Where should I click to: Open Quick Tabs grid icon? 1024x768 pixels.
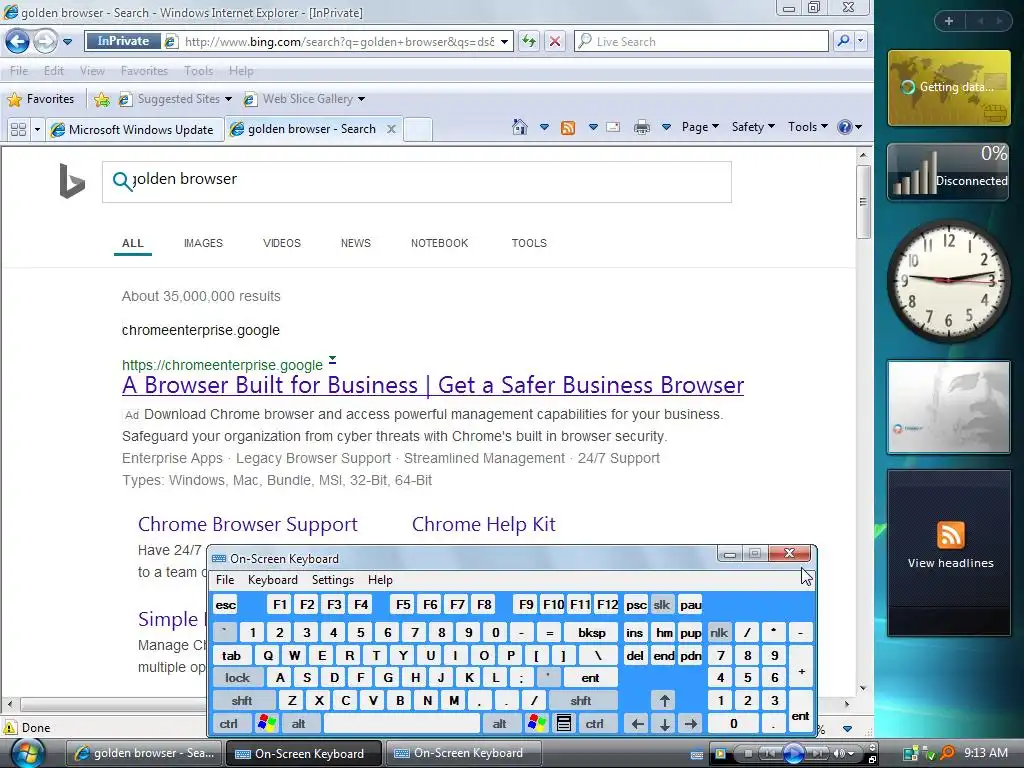point(18,129)
